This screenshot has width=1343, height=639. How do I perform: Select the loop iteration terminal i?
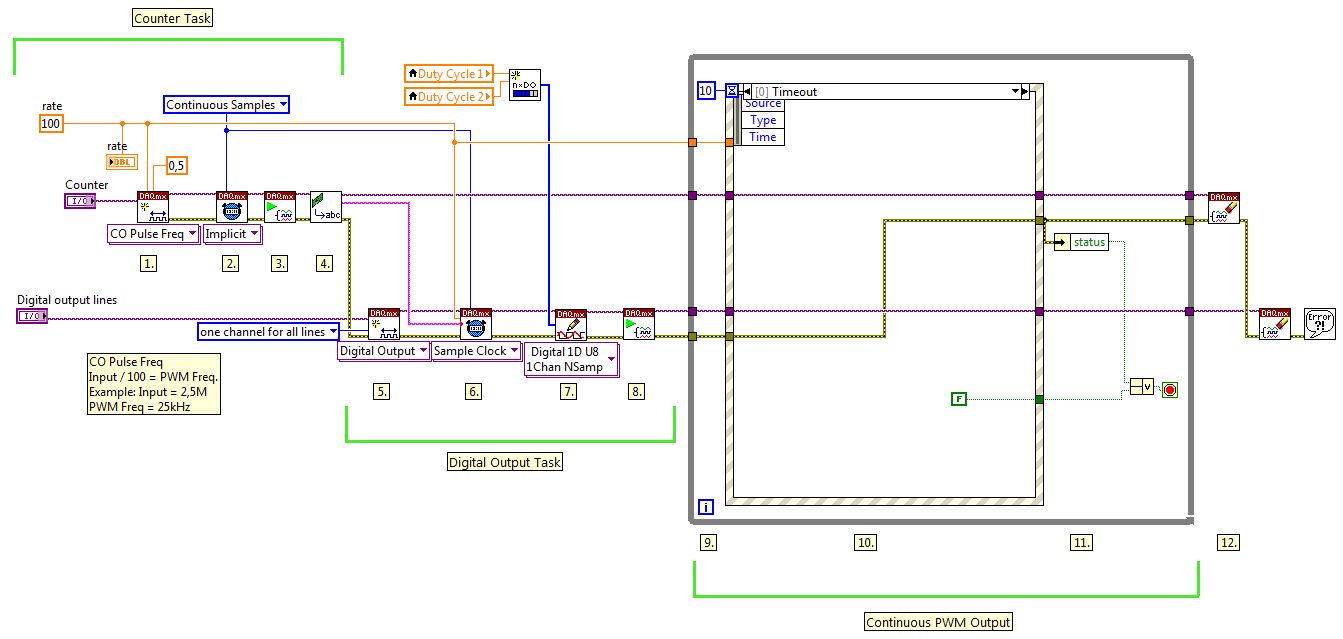pyautogui.click(x=706, y=508)
